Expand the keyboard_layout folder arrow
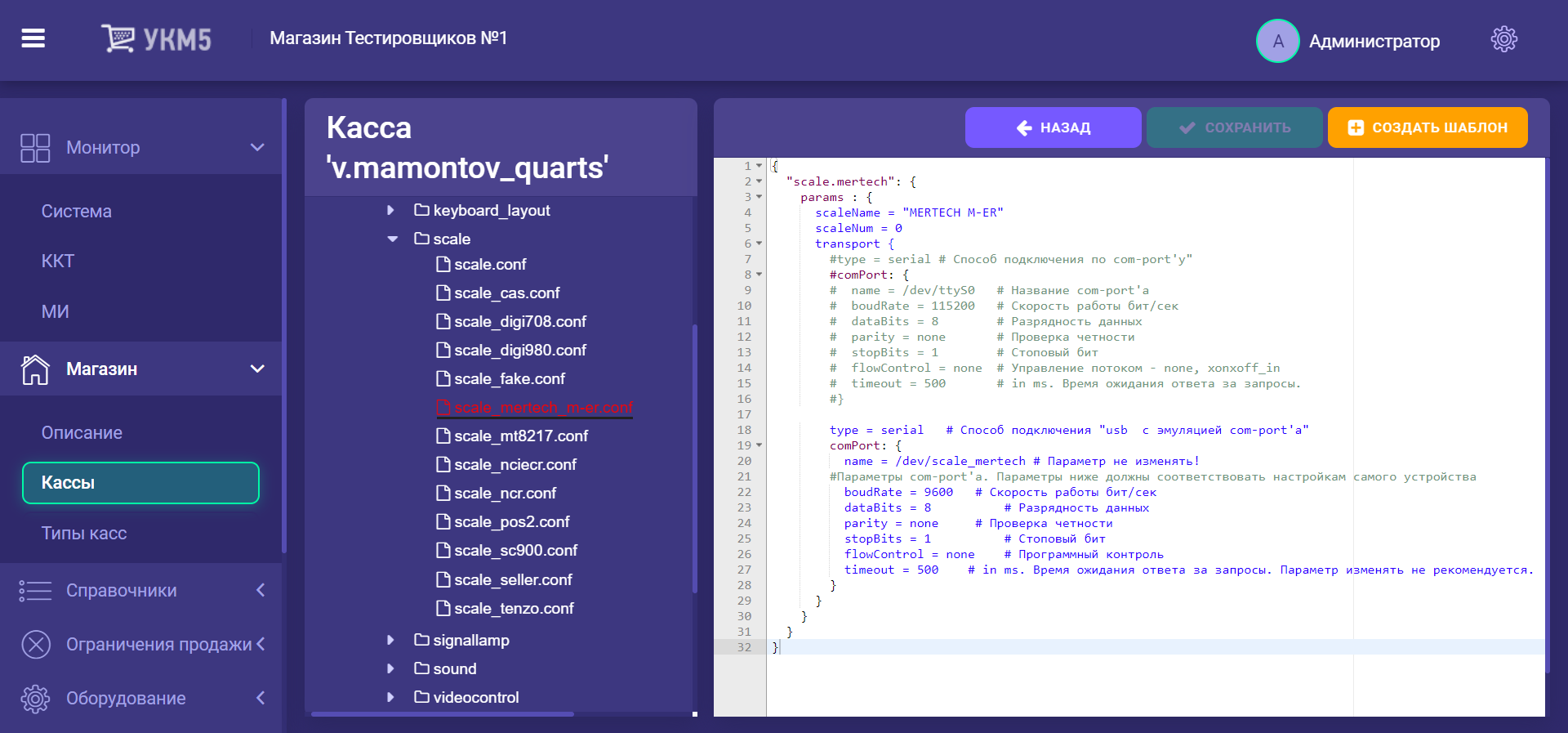Screen dimensions: 1568x733 [x=390, y=210]
